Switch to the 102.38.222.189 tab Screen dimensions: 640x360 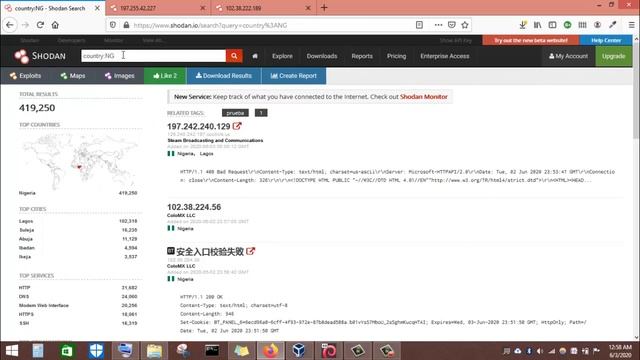tap(264, 8)
